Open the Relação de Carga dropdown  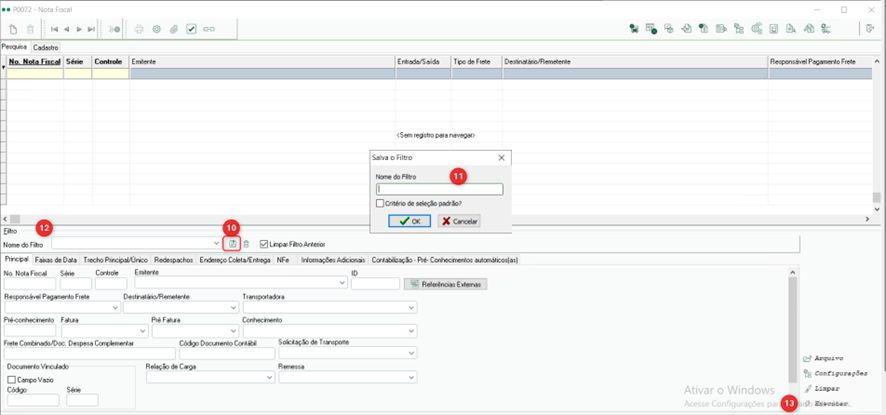click(269, 377)
